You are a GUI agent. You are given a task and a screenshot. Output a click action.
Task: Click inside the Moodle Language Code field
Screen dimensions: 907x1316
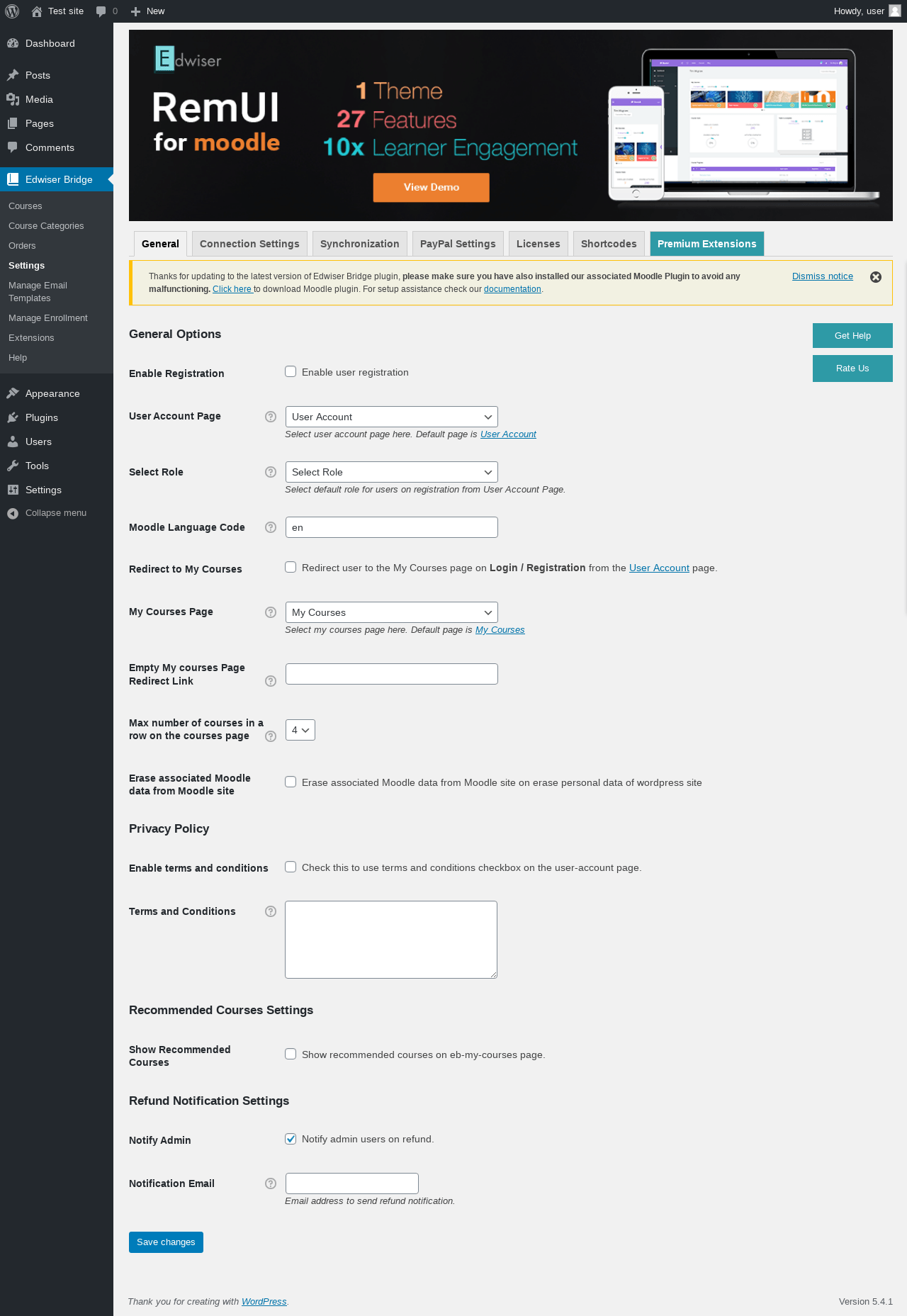coord(392,527)
